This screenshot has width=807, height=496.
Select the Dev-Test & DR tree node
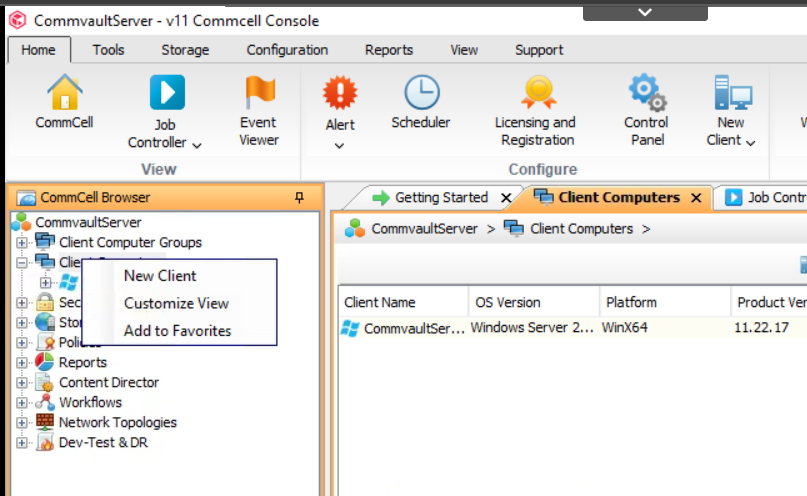(103, 442)
